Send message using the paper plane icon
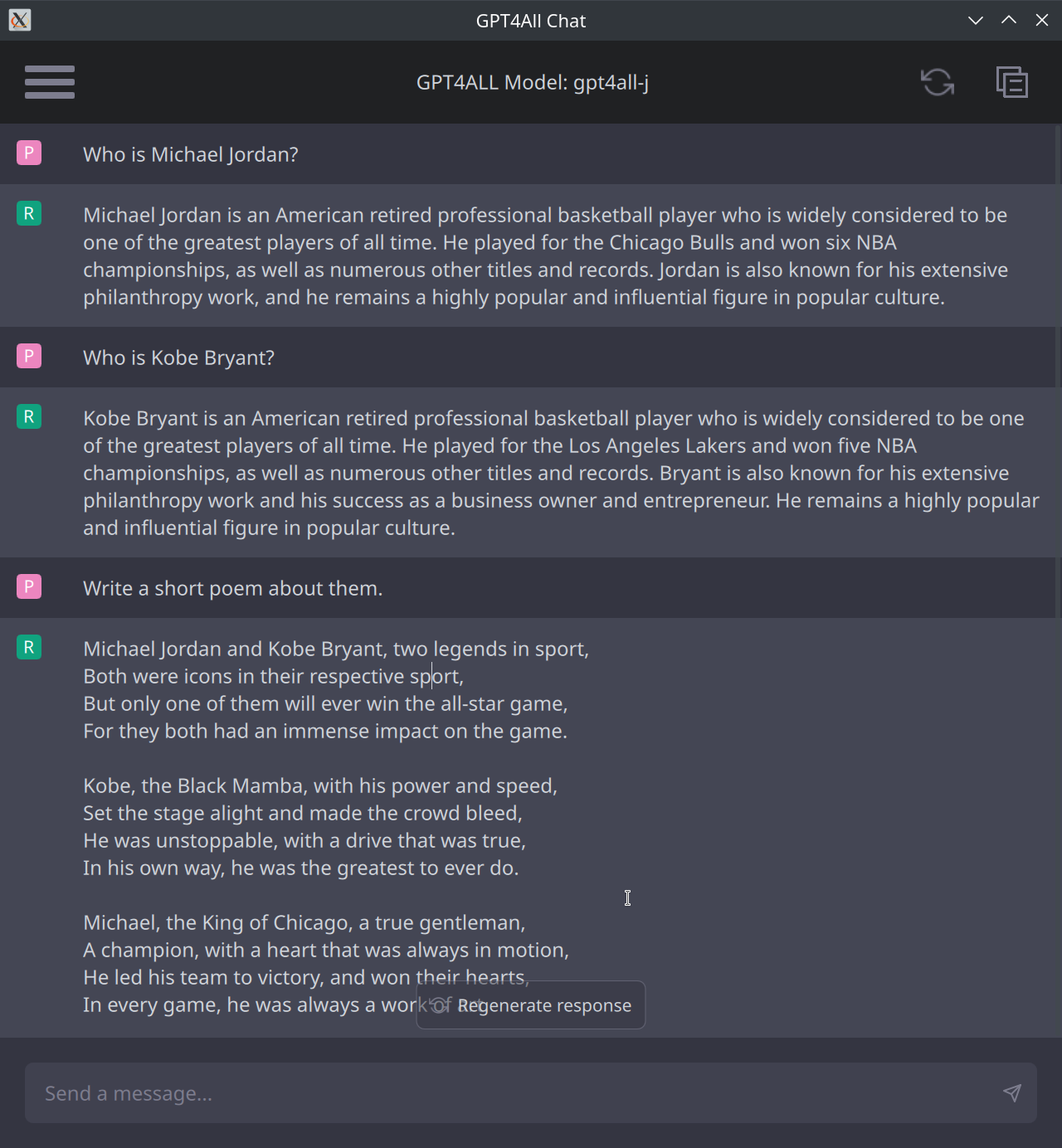This screenshot has width=1062, height=1148. pyautogui.click(x=1012, y=1093)
